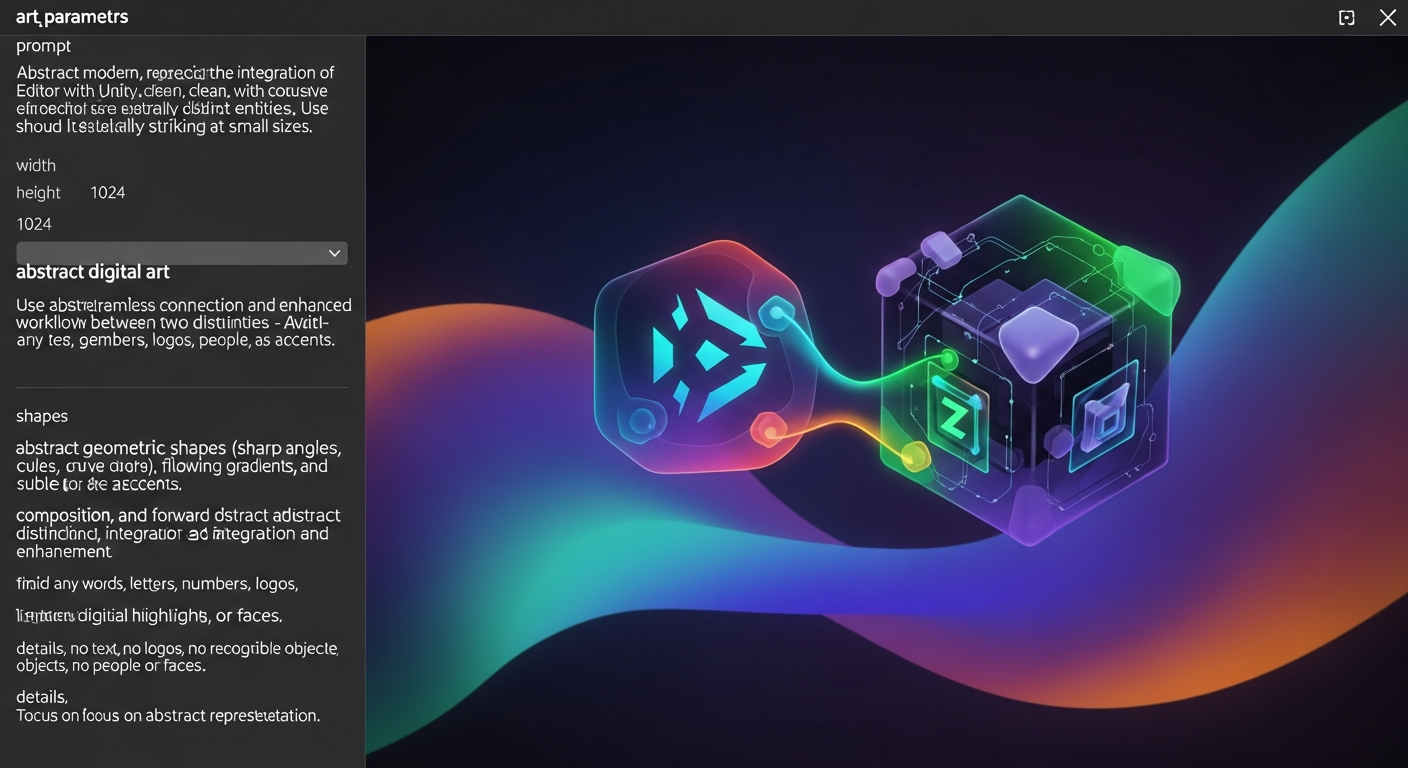Click the red connector node on left shape
The height and width of the screenshot is (768, 1408).
(768, 429)
